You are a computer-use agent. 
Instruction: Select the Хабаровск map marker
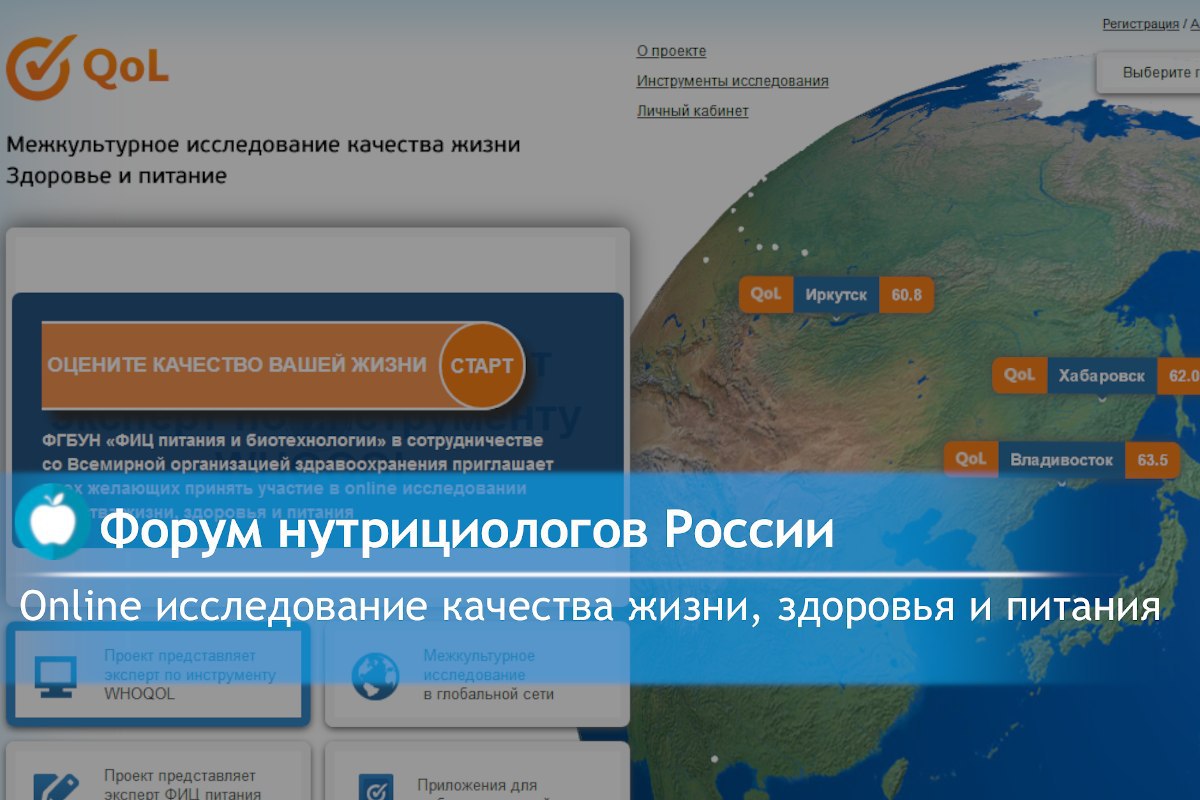[x=1095, y=376]
